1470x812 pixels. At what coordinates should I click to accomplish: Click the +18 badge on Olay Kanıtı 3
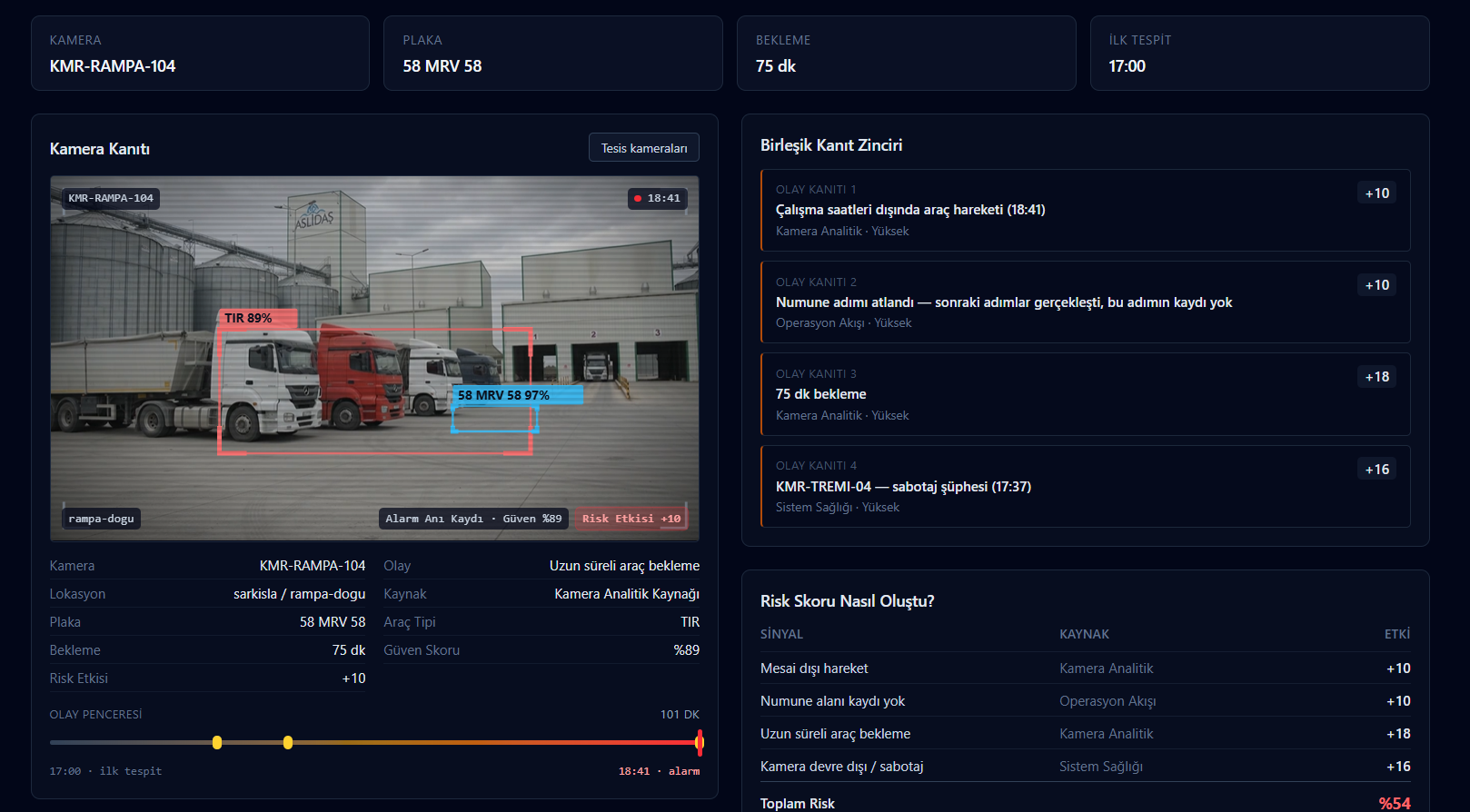[x=1377, y=377]
